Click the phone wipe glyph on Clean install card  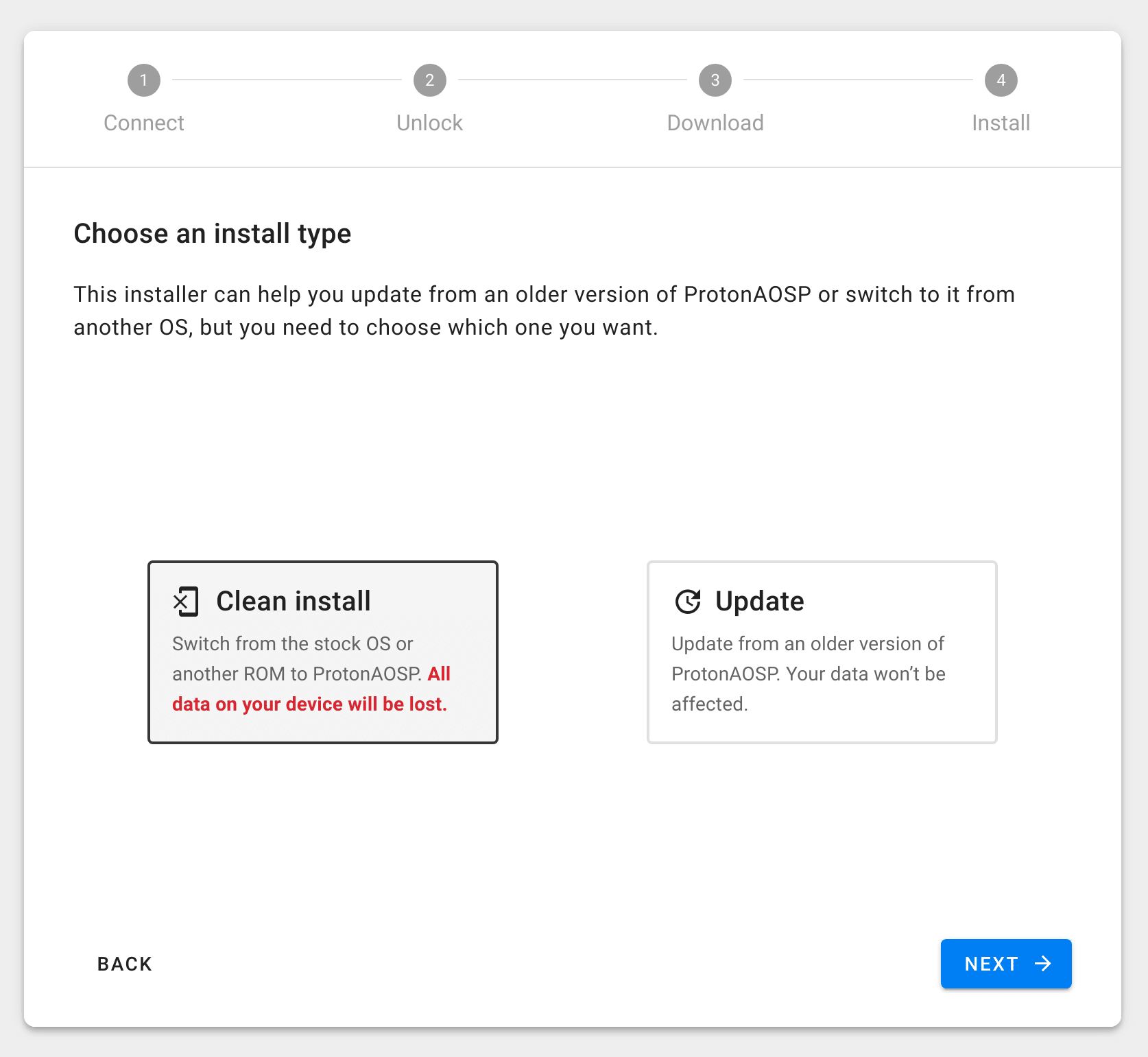click(x=186, y=602)
